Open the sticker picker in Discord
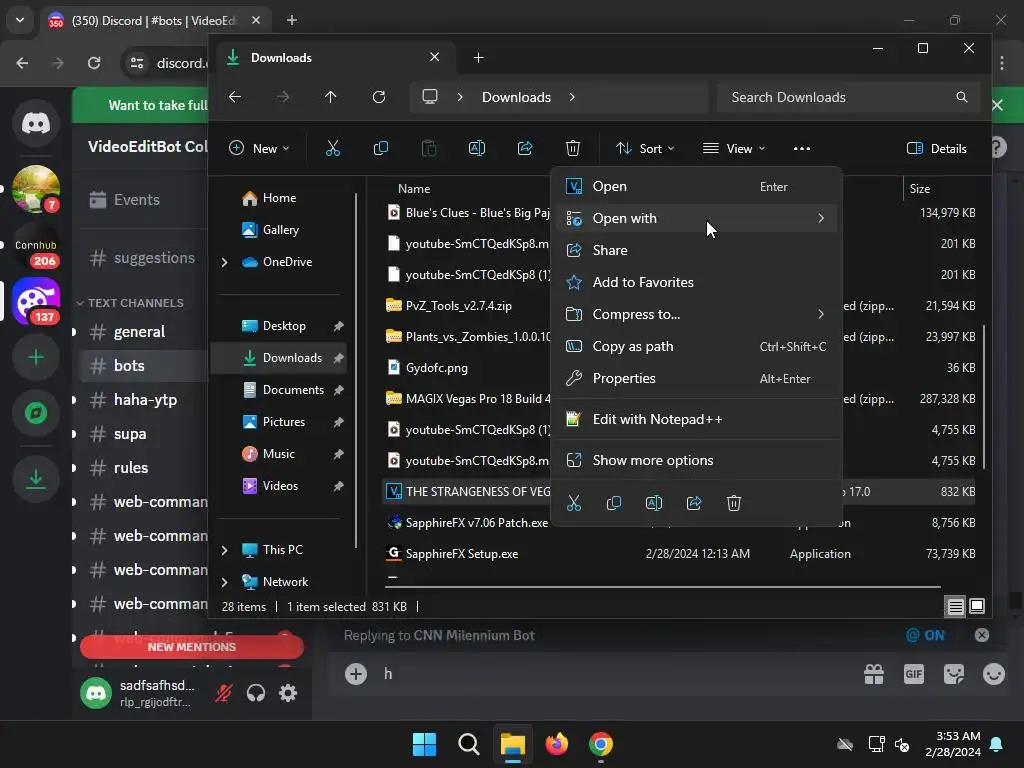 [x=954, y=674]
